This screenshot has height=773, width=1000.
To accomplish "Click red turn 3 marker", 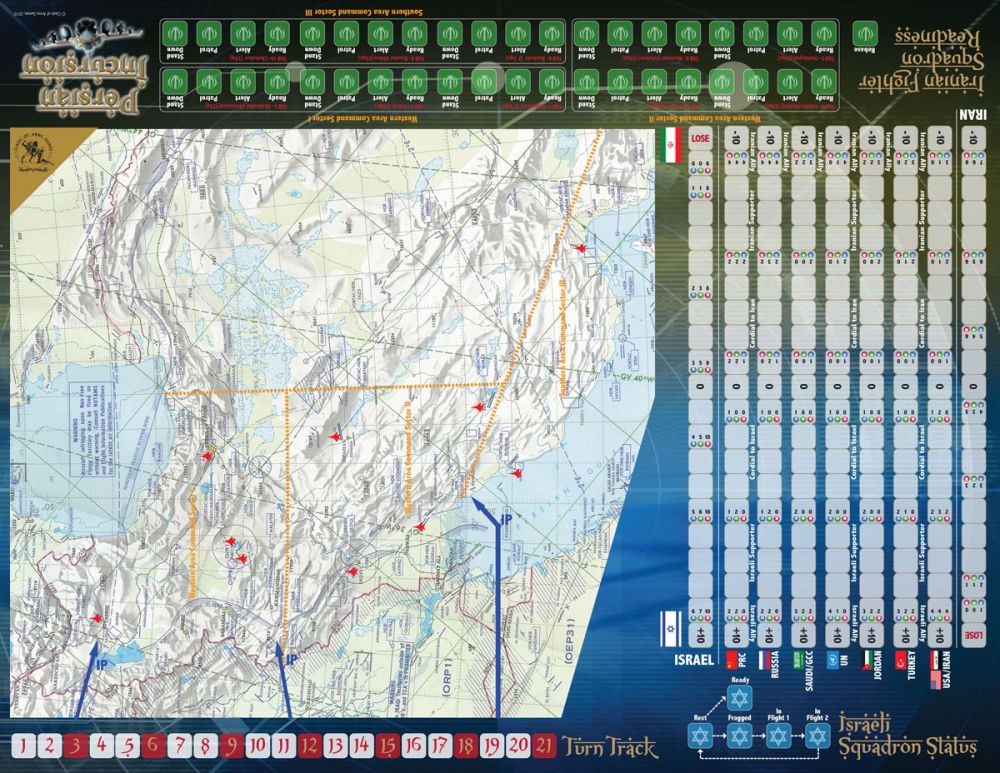I will click(76, 746).
